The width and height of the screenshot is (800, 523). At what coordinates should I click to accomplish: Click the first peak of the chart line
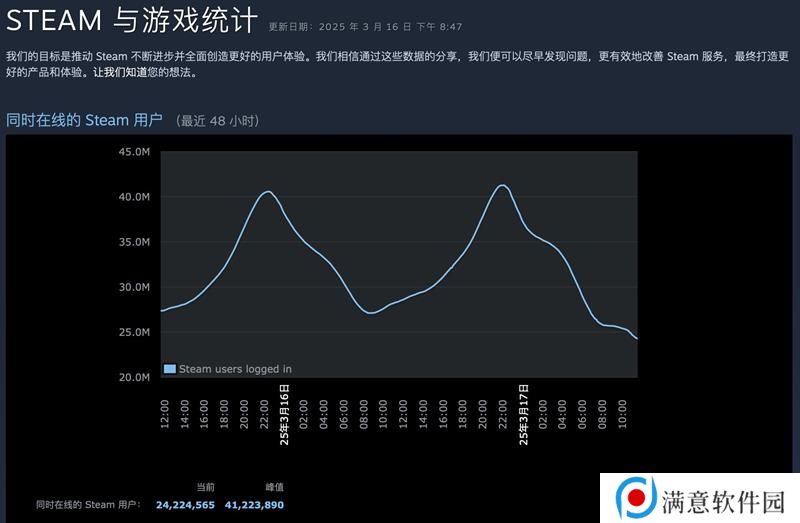[268, 192]
